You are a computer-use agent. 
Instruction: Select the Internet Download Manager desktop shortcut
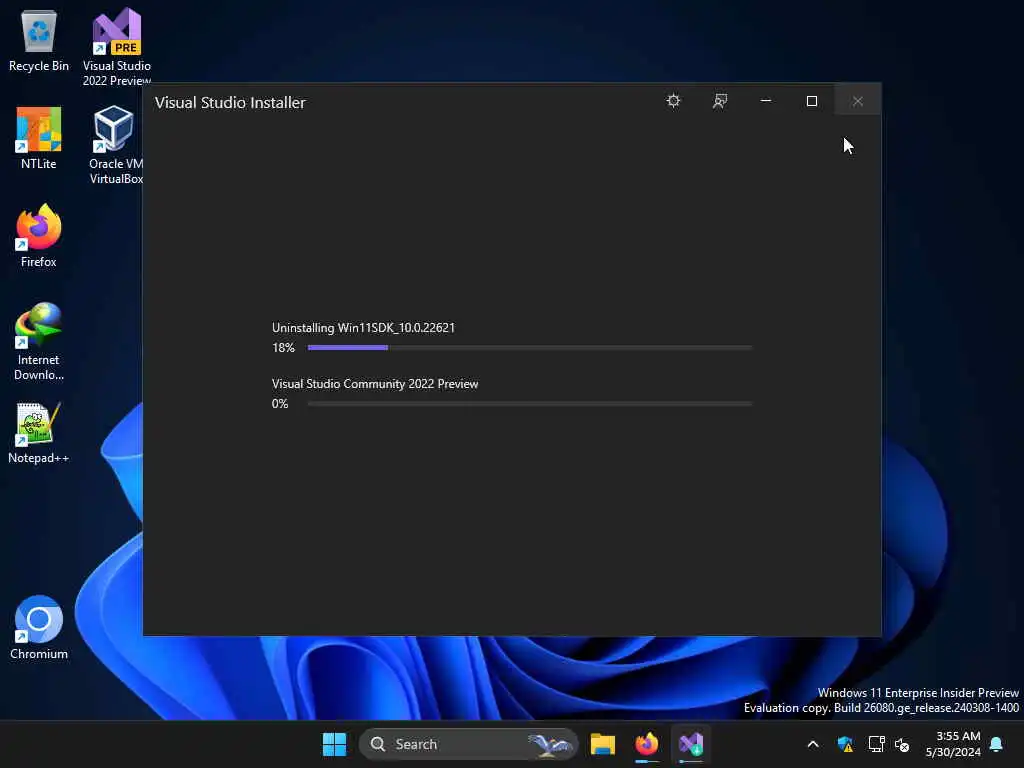click(39, 342)
